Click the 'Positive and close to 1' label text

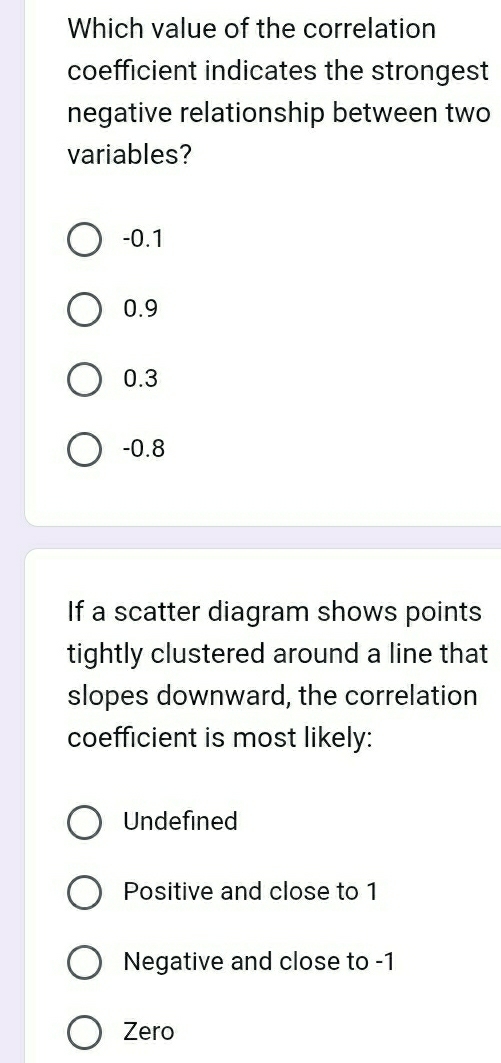click(250, 891)
